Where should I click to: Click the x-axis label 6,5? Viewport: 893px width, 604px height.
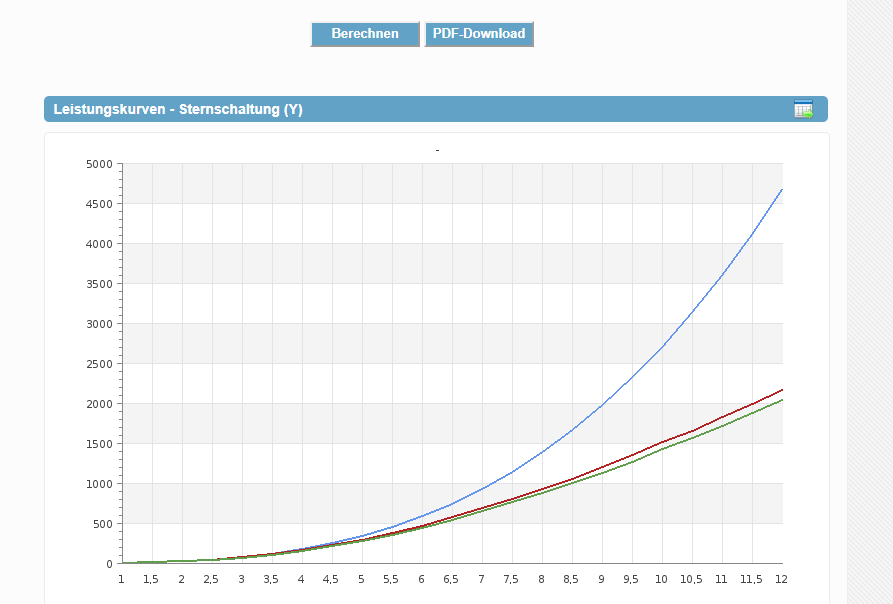coord(451,580)
